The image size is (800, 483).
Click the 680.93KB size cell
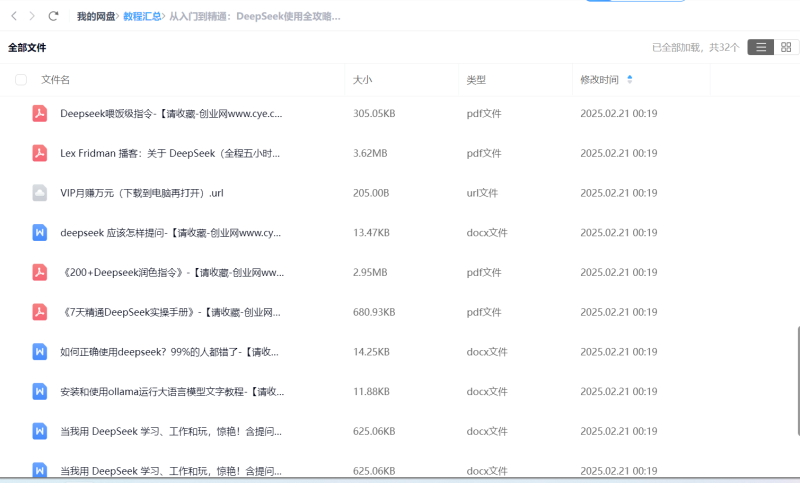(374, 312)
